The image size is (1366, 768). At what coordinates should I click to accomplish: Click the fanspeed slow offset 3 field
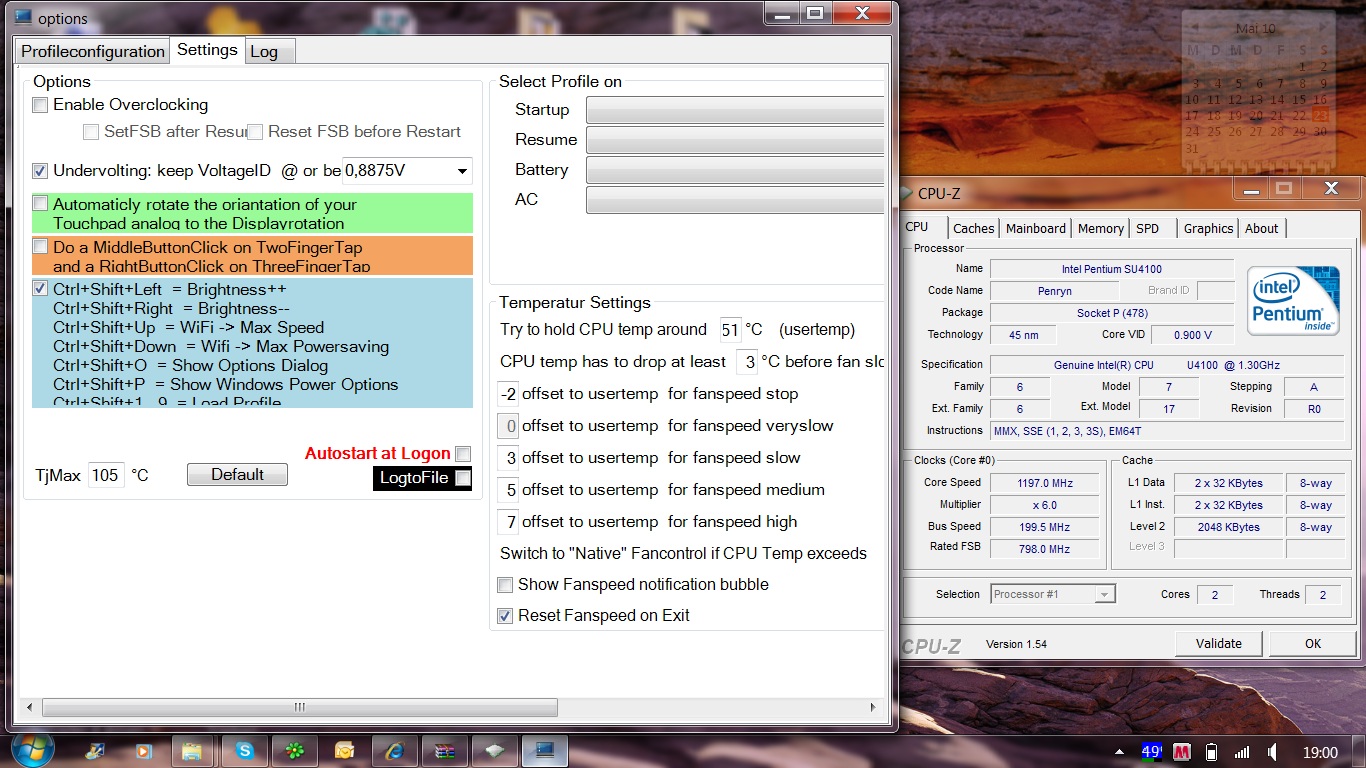[x=509, y=458]
